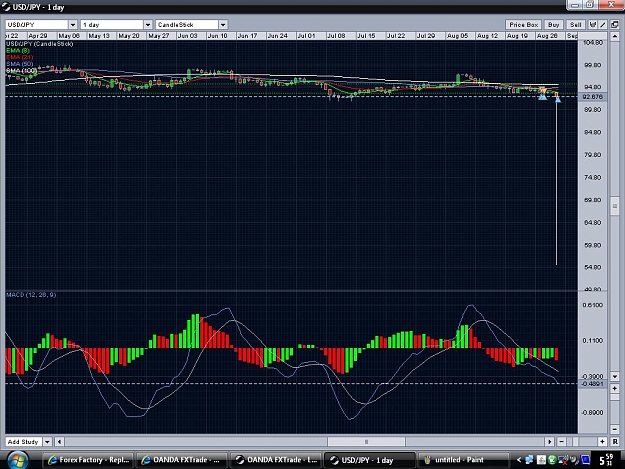Click the EMA (21) legend label
The height and width of the screenshot is (469, 625).
click(x=20, y=57)
